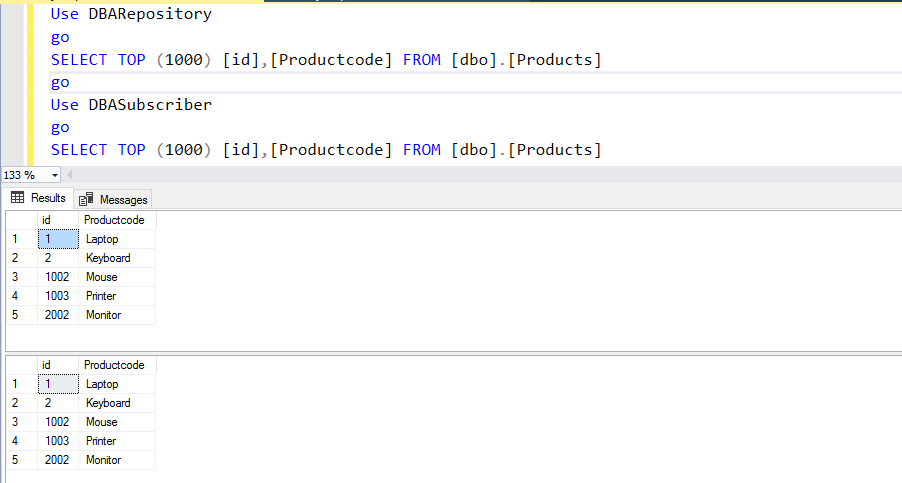Switch to the Results tab
Screen dimensions: 902x483
pos(38,198)
